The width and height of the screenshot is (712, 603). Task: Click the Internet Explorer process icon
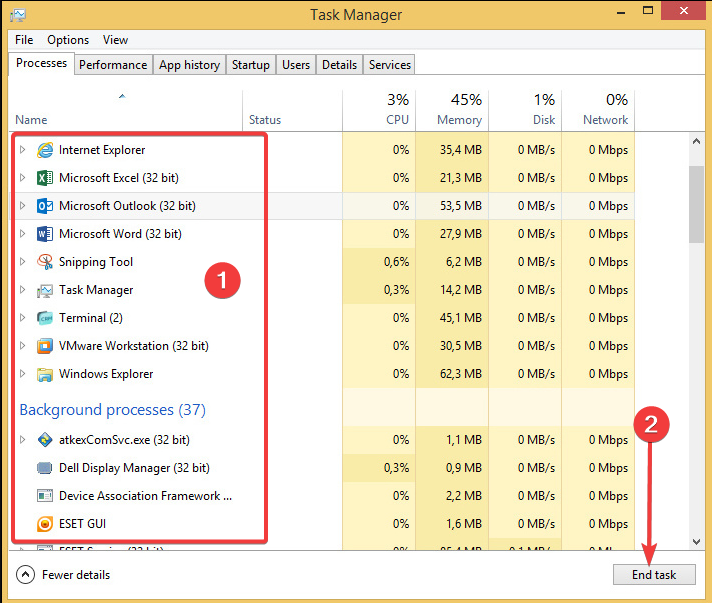[x=44, y=150]
